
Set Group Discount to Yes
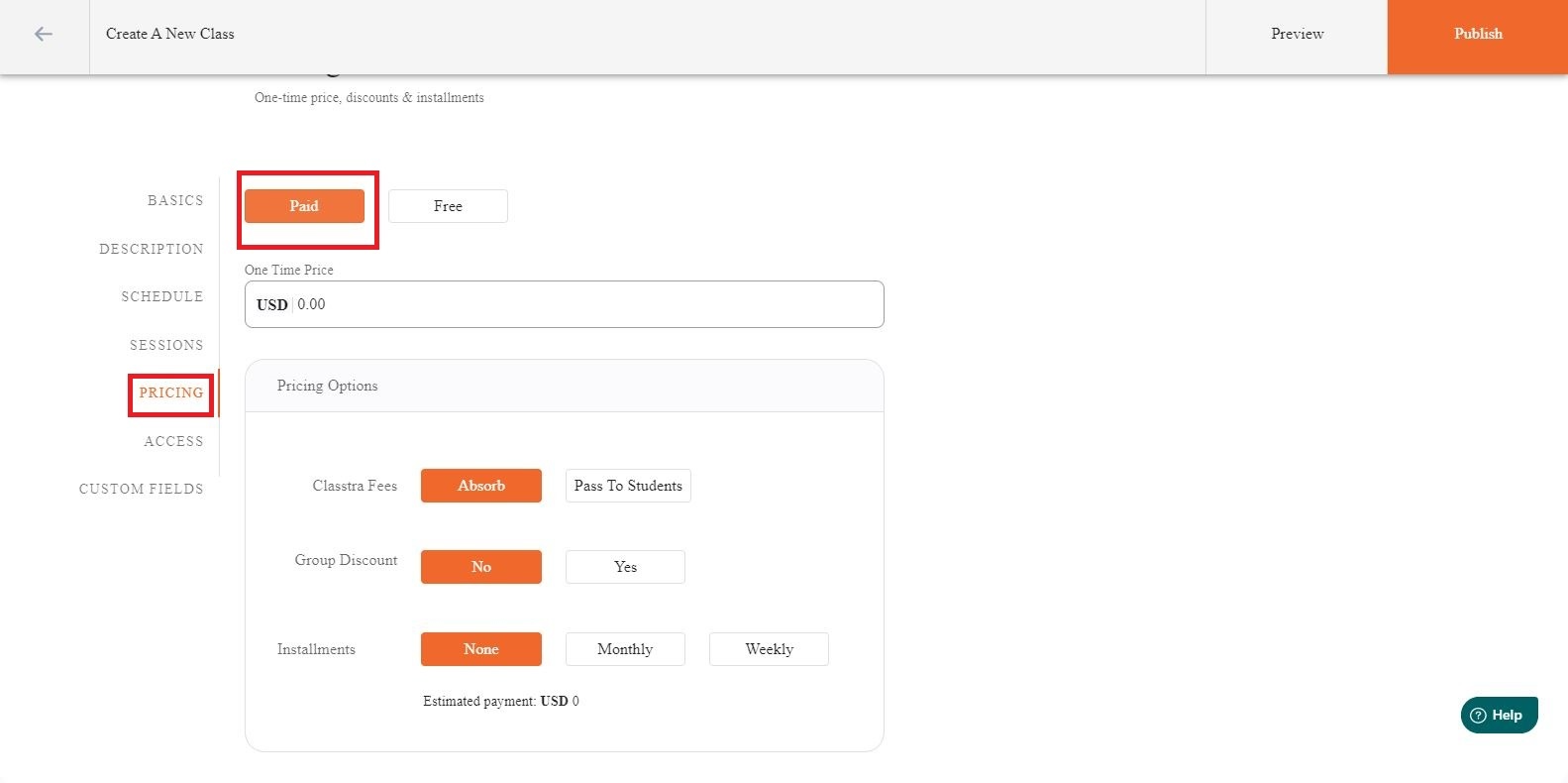(625, 567)
